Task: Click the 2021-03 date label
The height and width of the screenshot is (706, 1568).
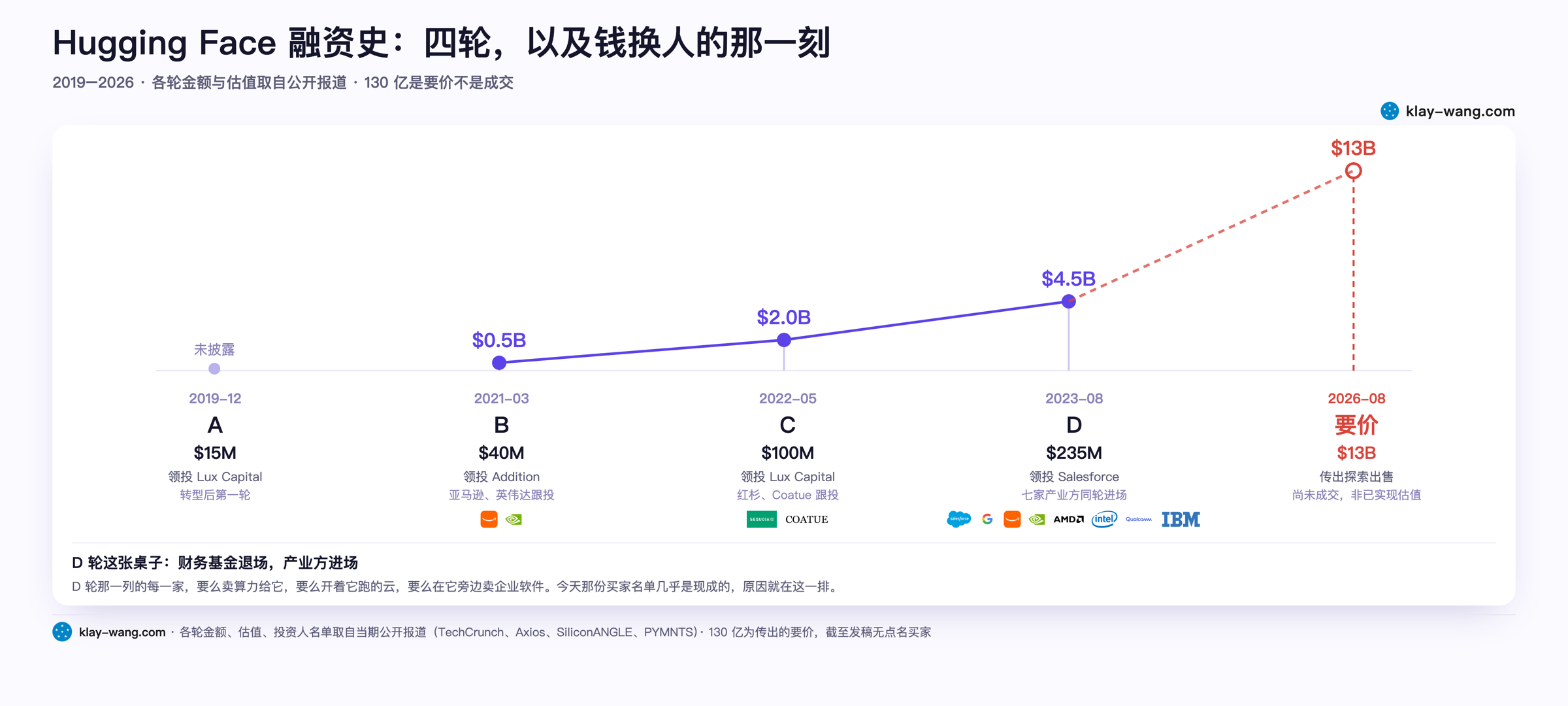Action: point(501,398)
